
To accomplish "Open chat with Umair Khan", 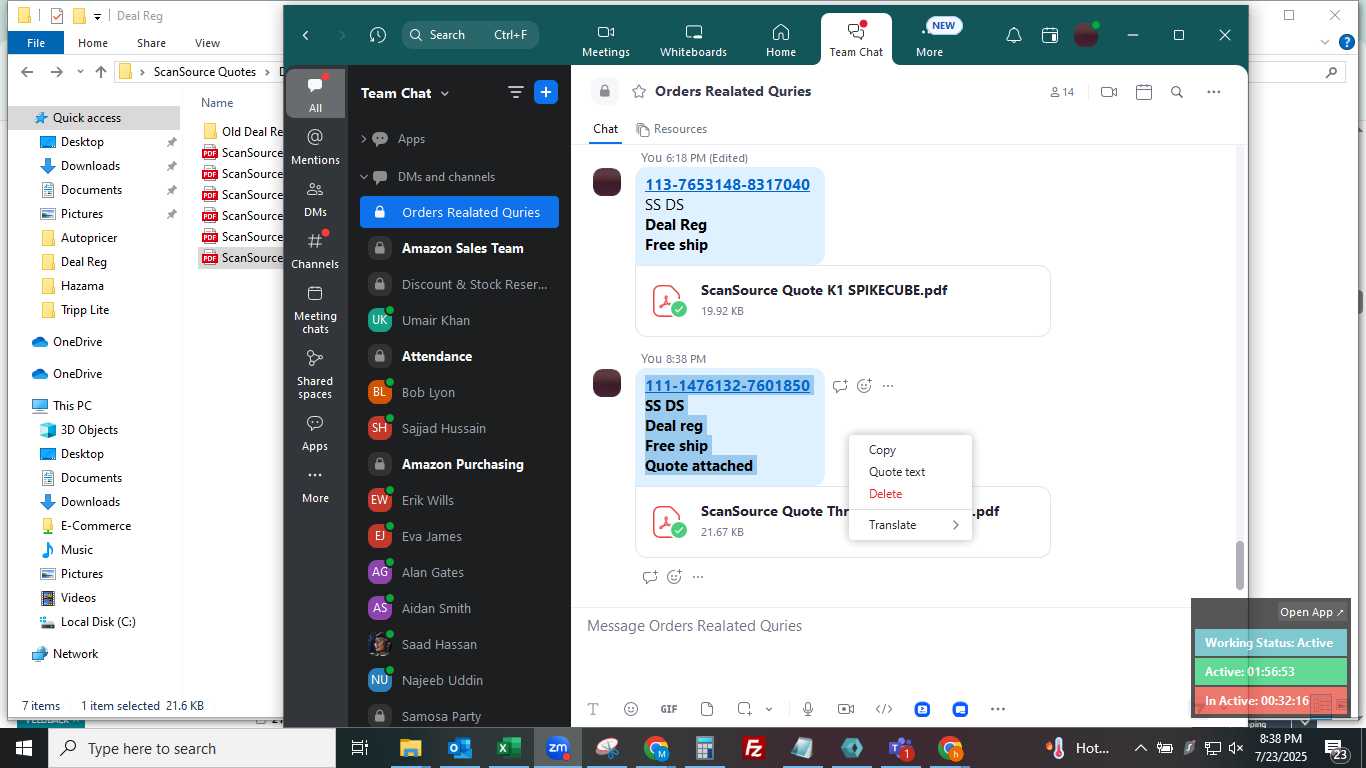I will [x=459, y=320].
